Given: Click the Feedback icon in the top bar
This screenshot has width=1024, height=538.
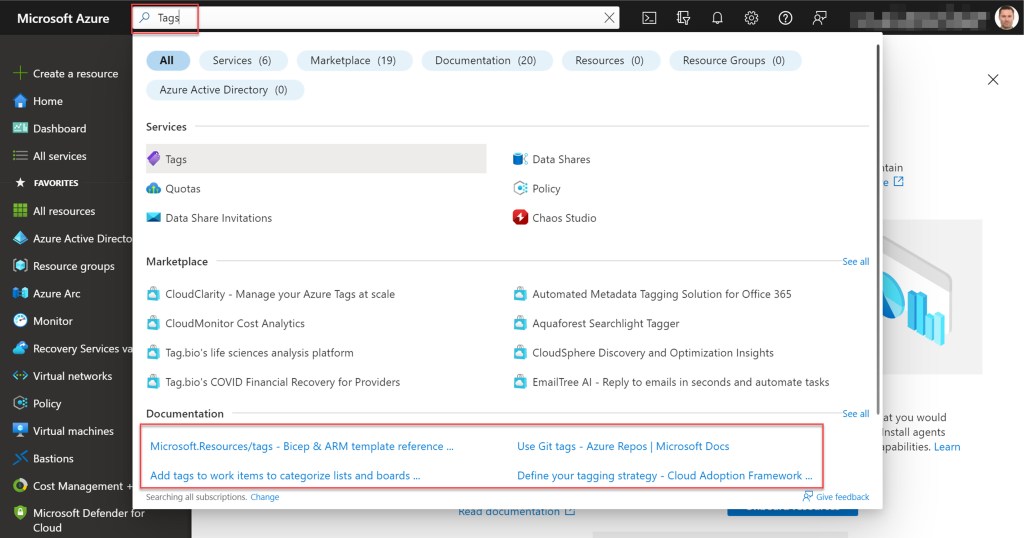Looking at the screenshot, I should 820,18.
